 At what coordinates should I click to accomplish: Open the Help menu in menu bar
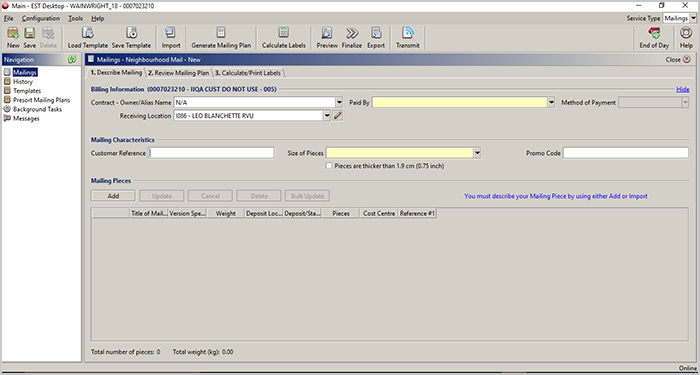[98, 18]
